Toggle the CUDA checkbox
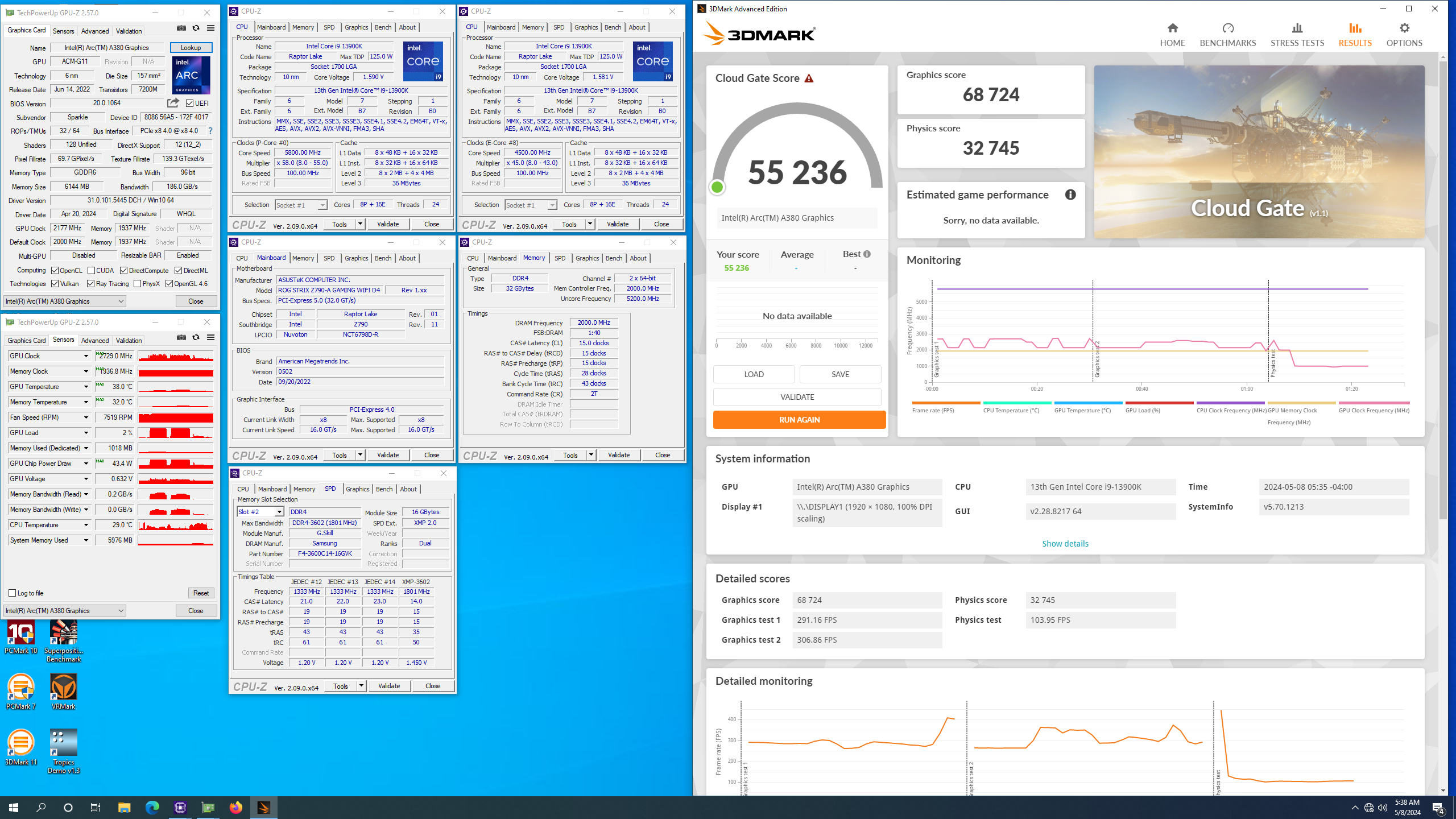This screenshot has height=819, width=1456. click(91, 271)
